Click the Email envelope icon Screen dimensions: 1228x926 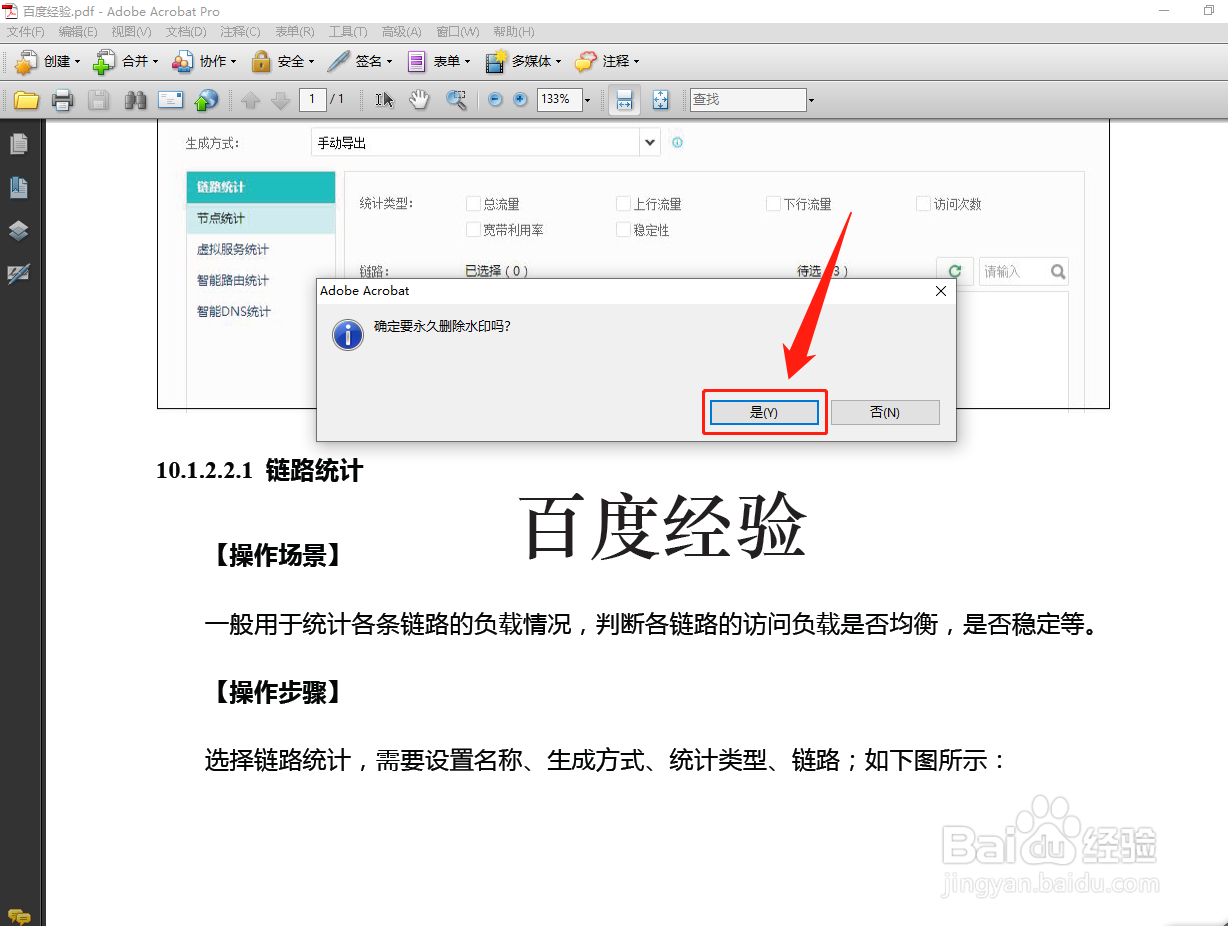click(x=171, y=100)
